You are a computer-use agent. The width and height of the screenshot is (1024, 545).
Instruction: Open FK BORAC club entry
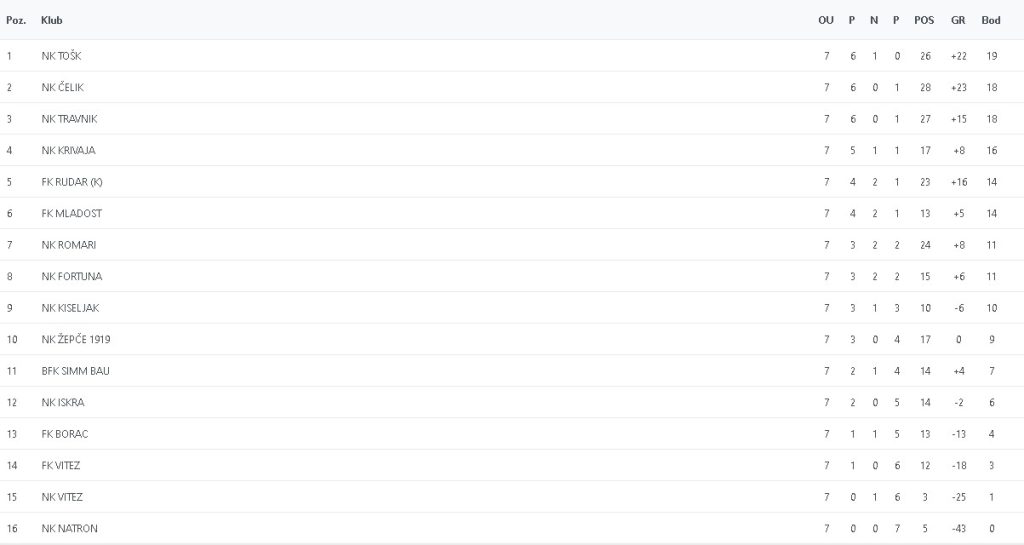click(x=65, y=434)
